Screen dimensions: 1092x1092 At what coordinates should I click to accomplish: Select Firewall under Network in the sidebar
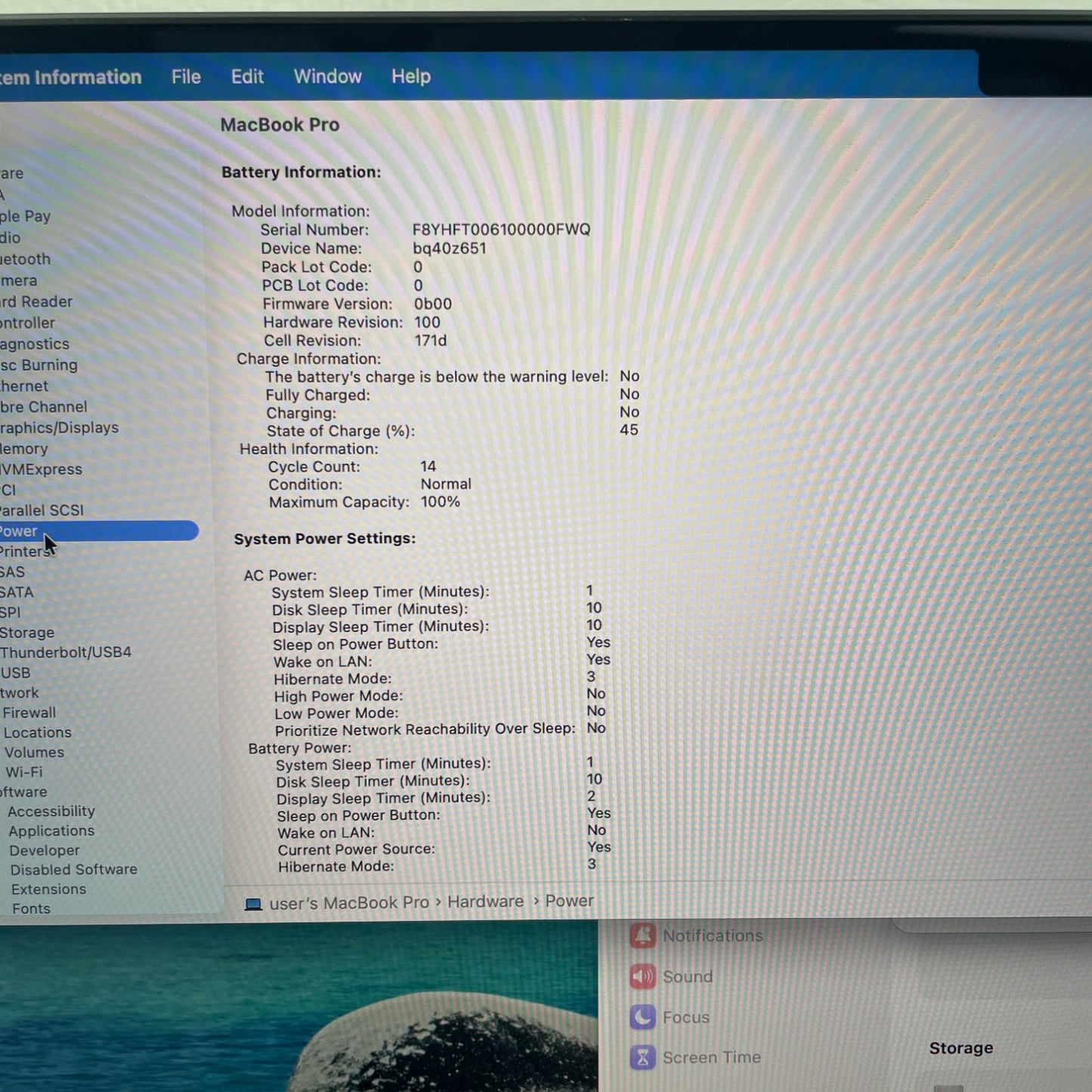tap(29, 713)
